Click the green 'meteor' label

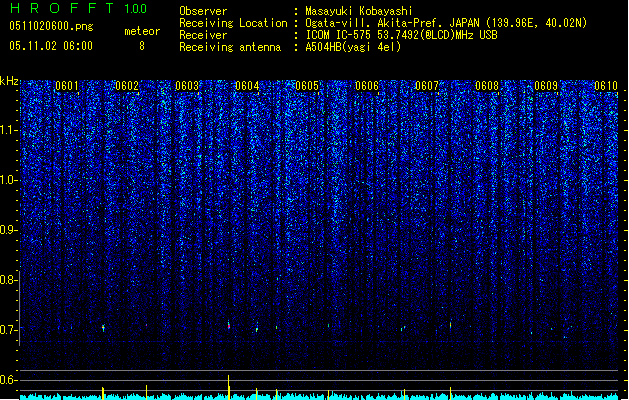click(142, 31)
